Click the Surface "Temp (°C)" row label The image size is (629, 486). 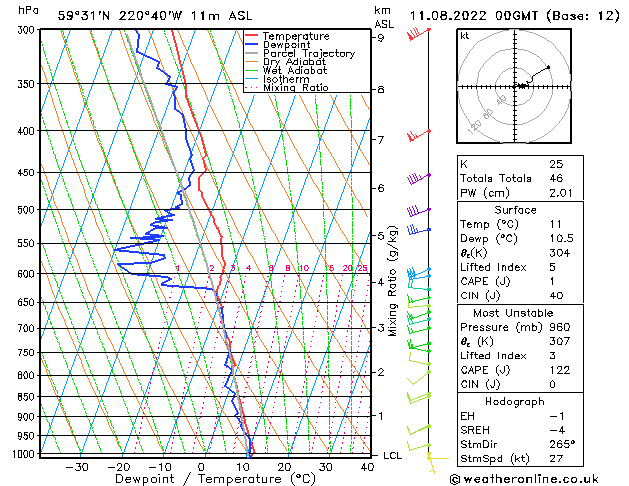click(489, 224)
